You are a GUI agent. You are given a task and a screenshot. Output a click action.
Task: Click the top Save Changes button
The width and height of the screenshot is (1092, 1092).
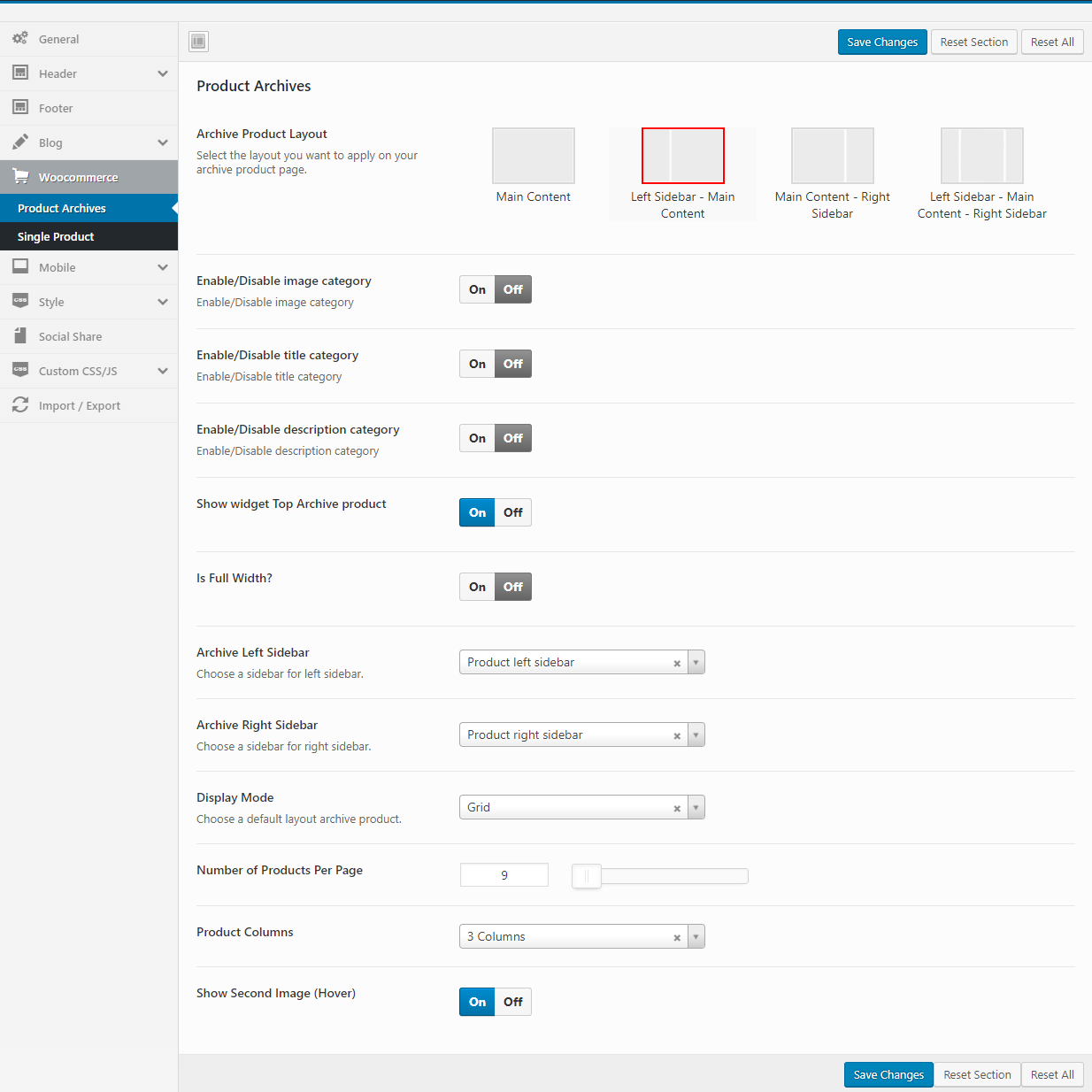(881, 42)
